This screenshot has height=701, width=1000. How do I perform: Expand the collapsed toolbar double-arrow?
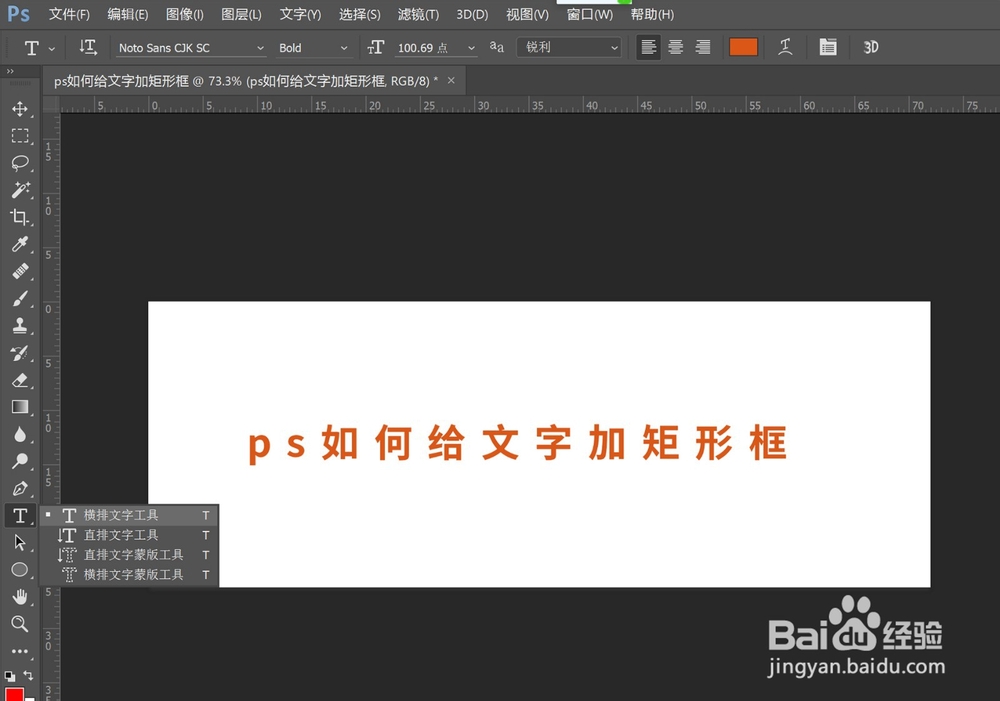click(10, 71)
